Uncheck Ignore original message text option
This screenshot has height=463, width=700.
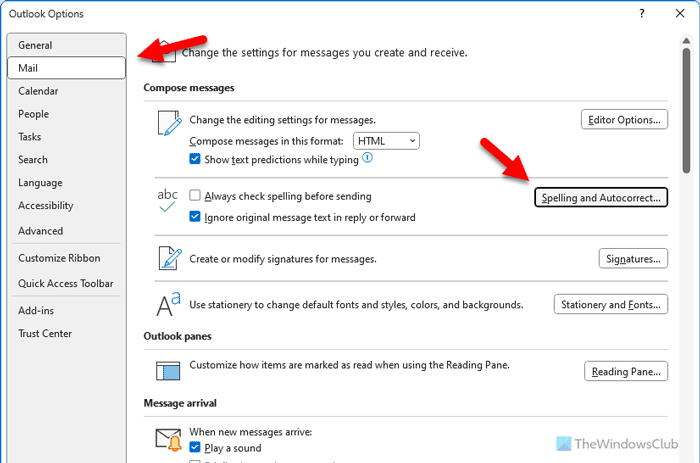point(195,217)
